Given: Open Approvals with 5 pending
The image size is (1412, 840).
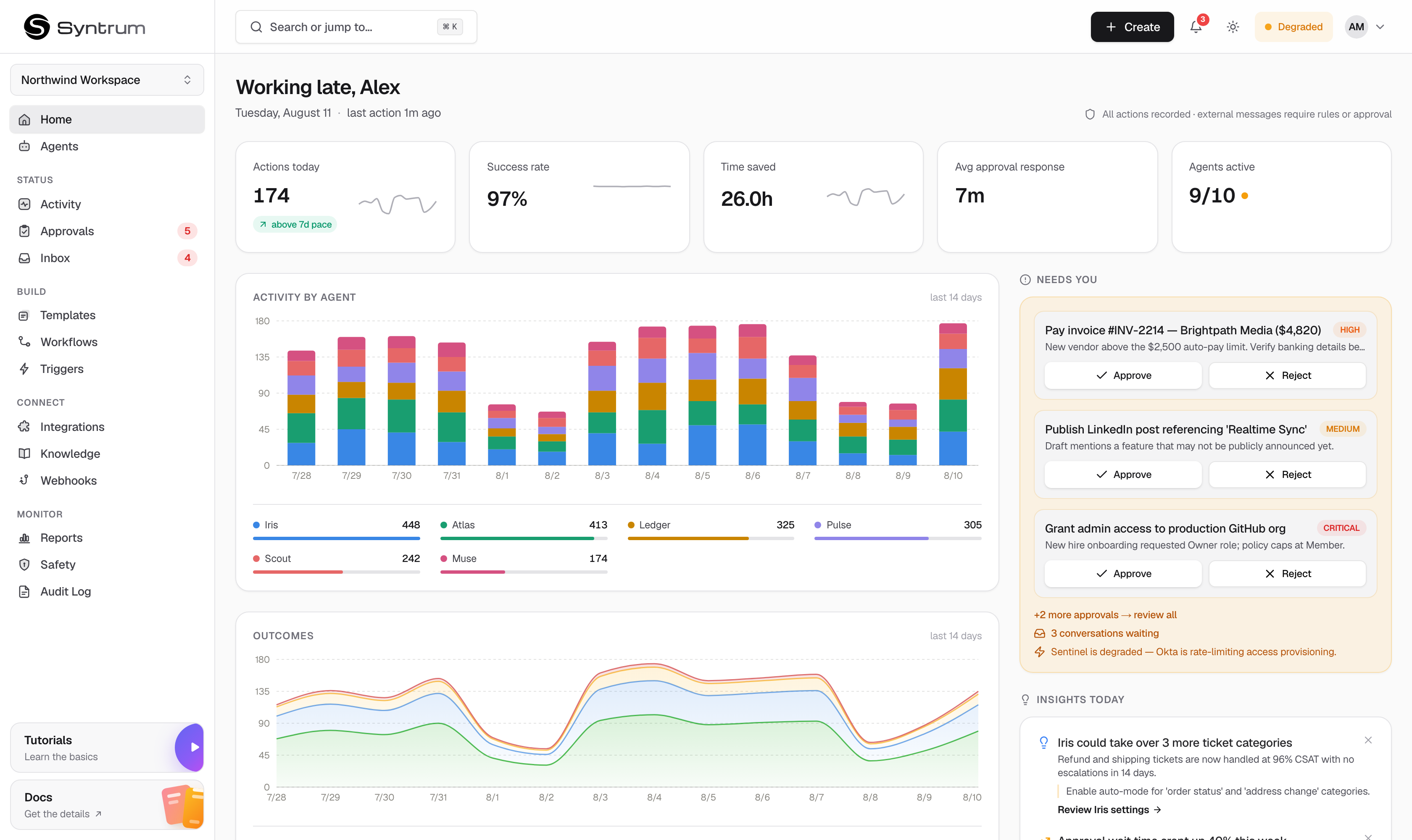Looking at the screenshot, I should point(107,231).
